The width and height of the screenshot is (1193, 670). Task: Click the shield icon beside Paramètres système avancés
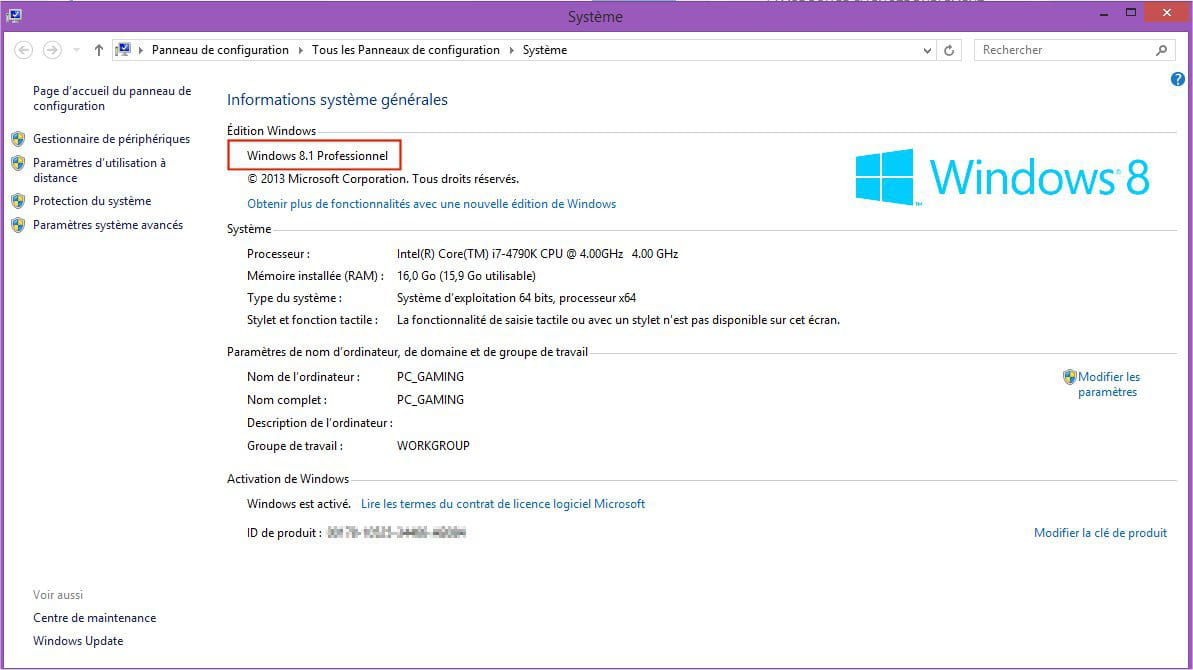pyautogui.click(x=18, y=225)
